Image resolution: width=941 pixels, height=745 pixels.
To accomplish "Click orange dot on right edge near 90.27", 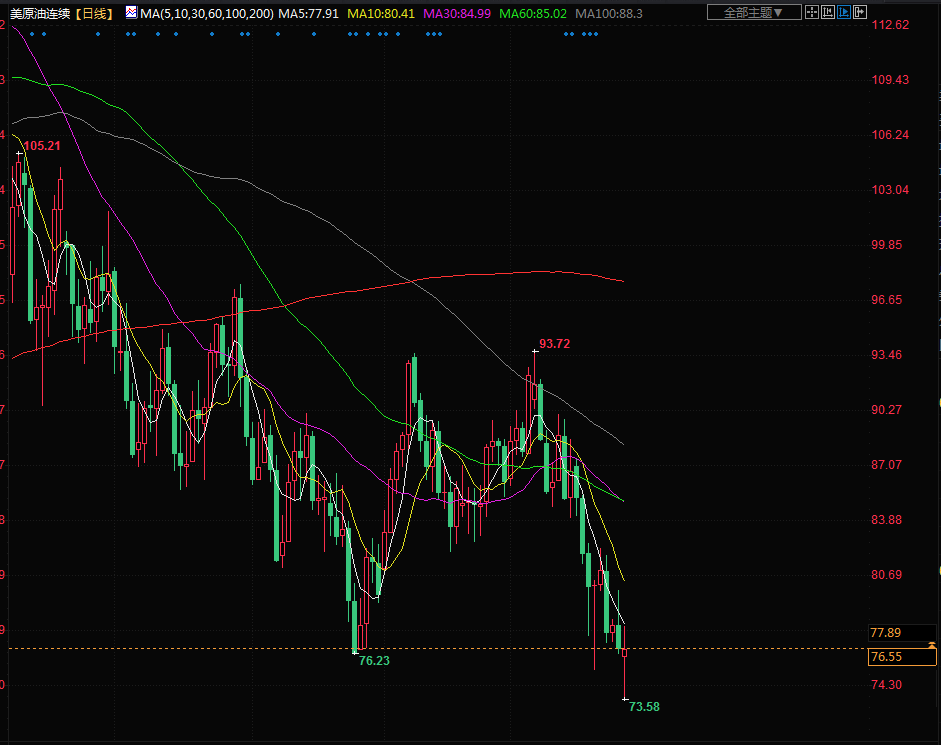I will click(938, 401).
